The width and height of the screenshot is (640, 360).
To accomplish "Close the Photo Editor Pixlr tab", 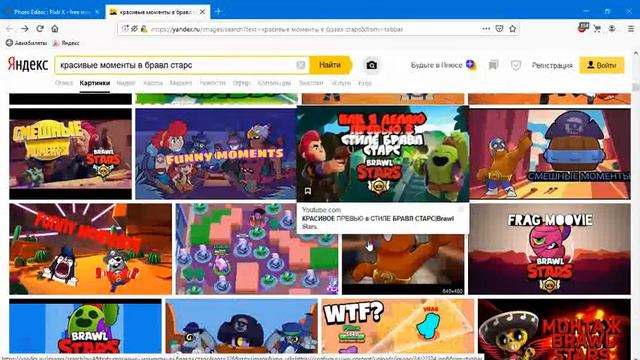I will click(x=97, y=12).
